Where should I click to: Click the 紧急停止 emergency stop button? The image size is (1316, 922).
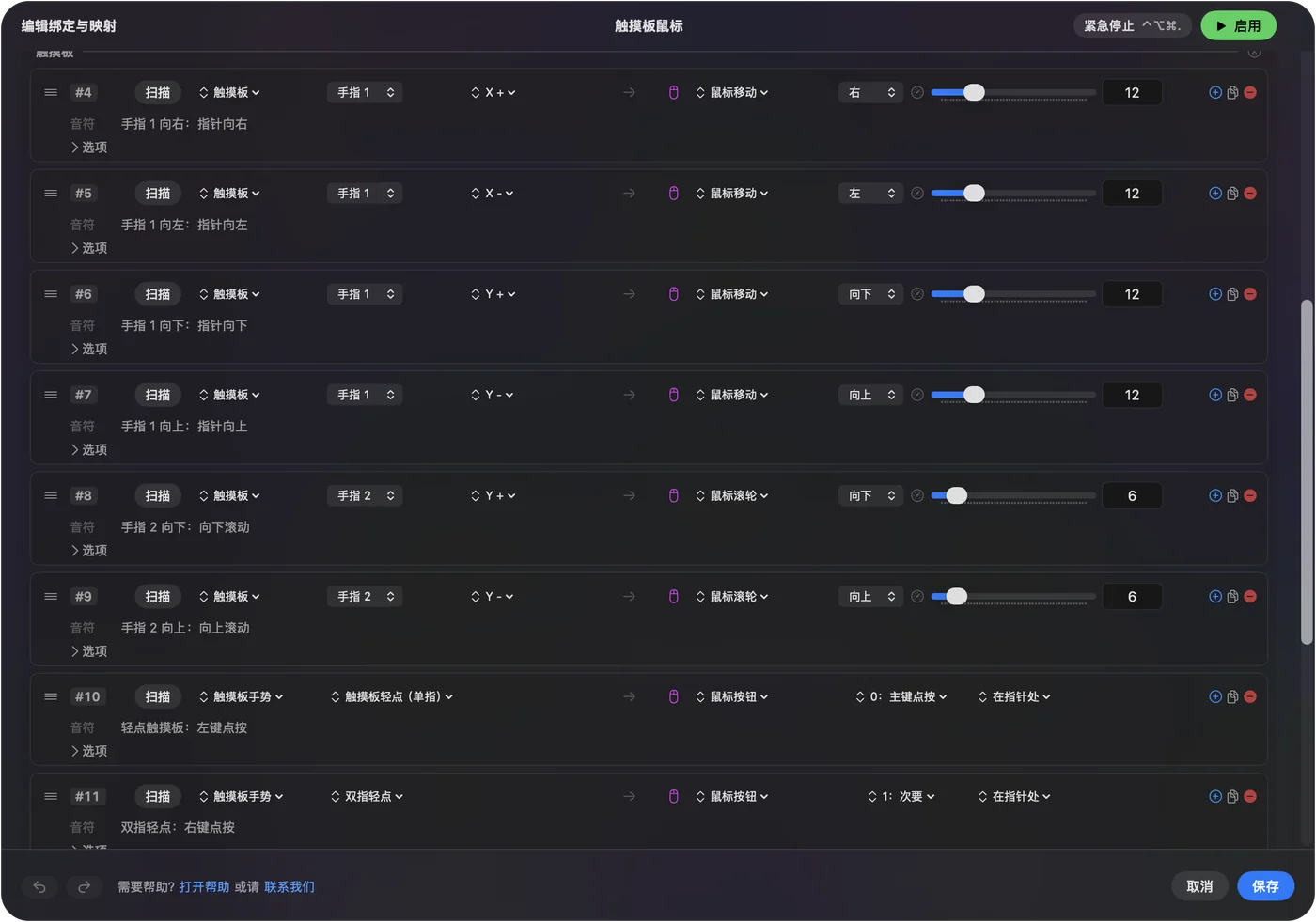[x=1133, y=25]
